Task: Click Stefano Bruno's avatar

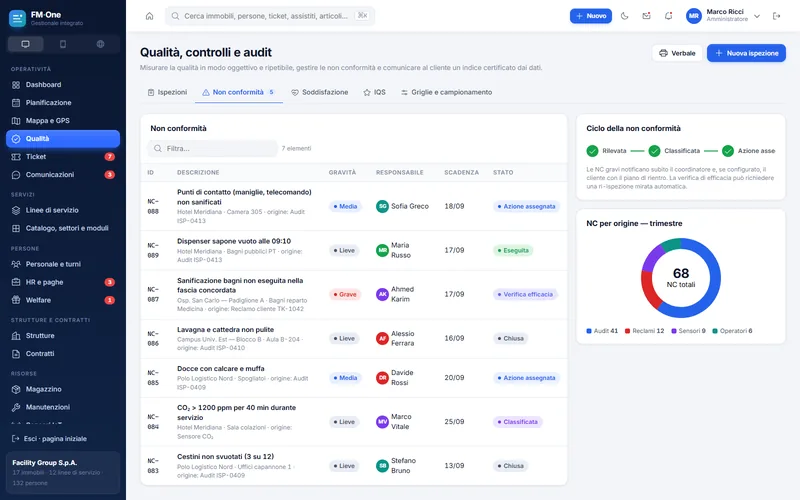Action: [382, 466]
